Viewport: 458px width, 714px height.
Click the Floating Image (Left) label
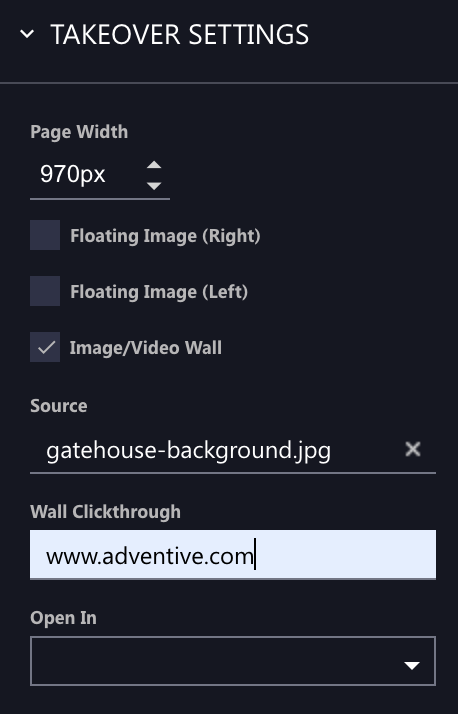(x=159, y=292)
